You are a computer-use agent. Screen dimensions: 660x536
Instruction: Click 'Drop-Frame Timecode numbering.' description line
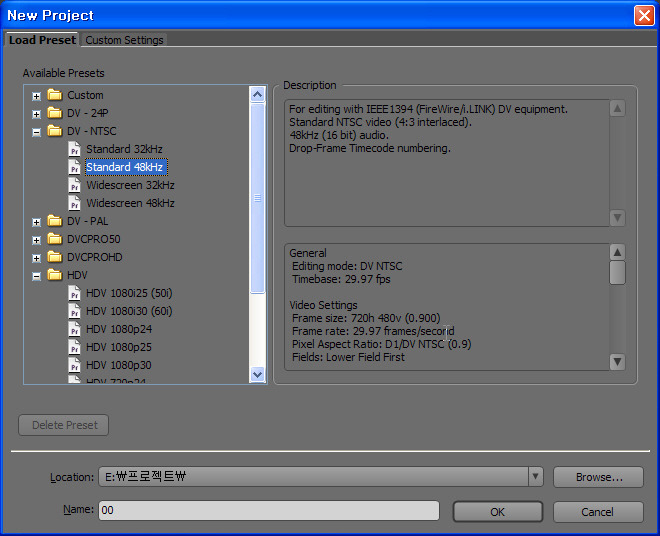click(x=370, y=148)
